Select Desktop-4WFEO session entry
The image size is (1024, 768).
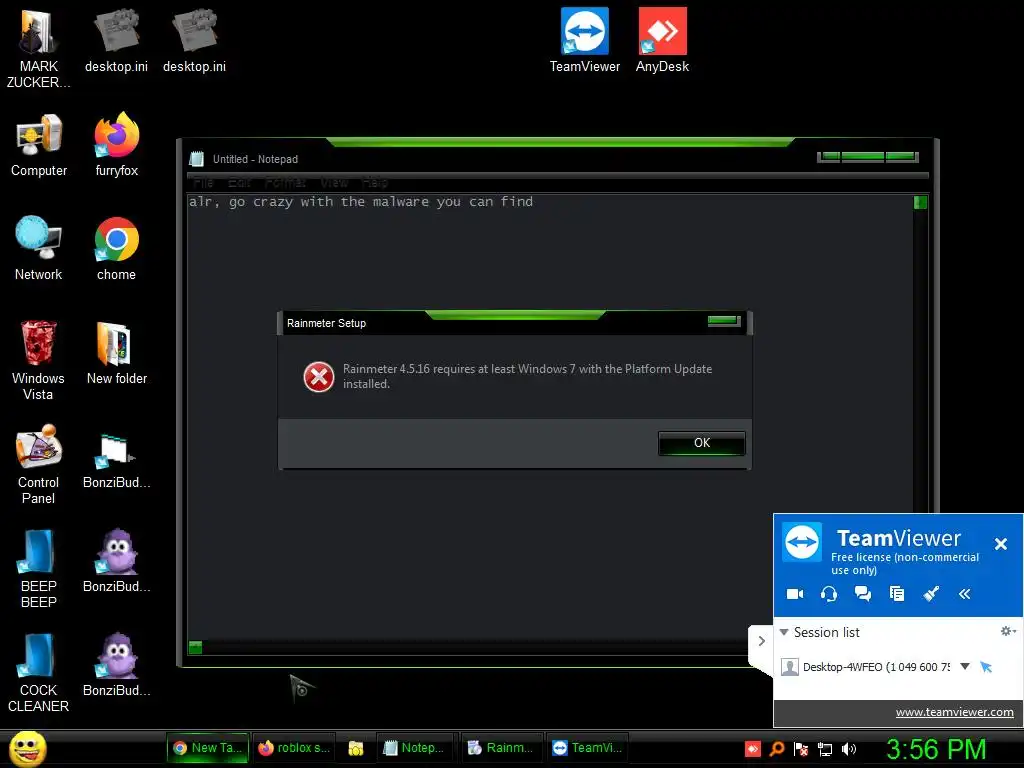pos(876,667)
